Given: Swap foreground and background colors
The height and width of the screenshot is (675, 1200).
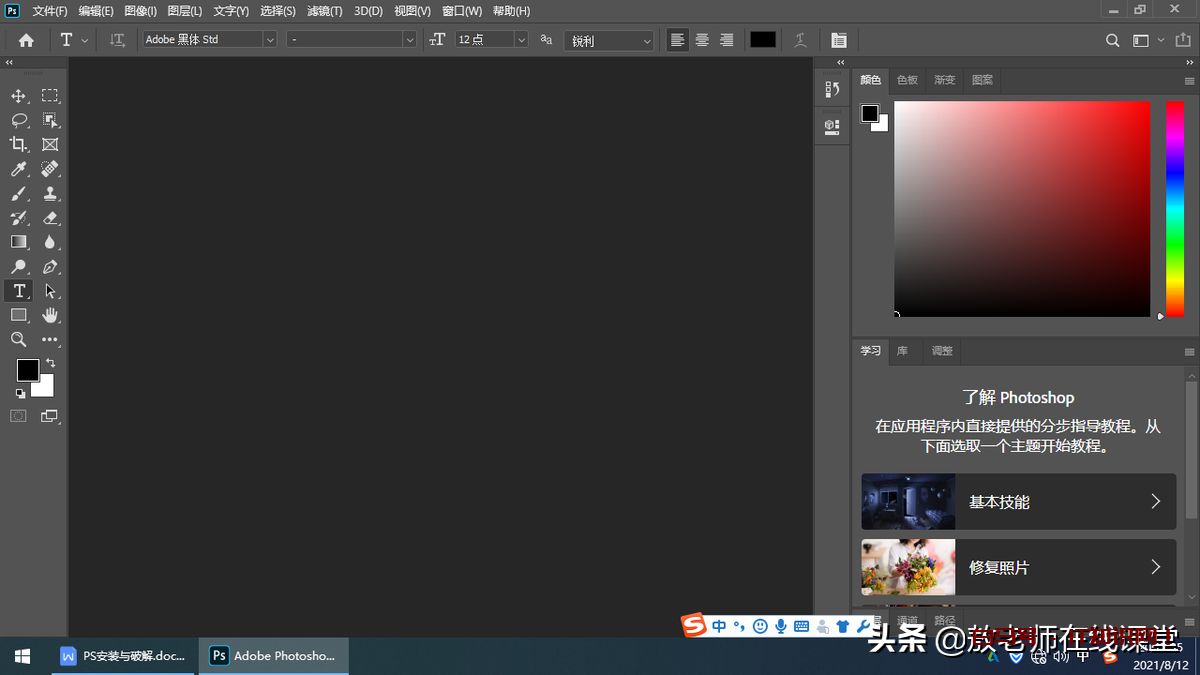Looking at the screenshot, I should (x=51, y=362).
